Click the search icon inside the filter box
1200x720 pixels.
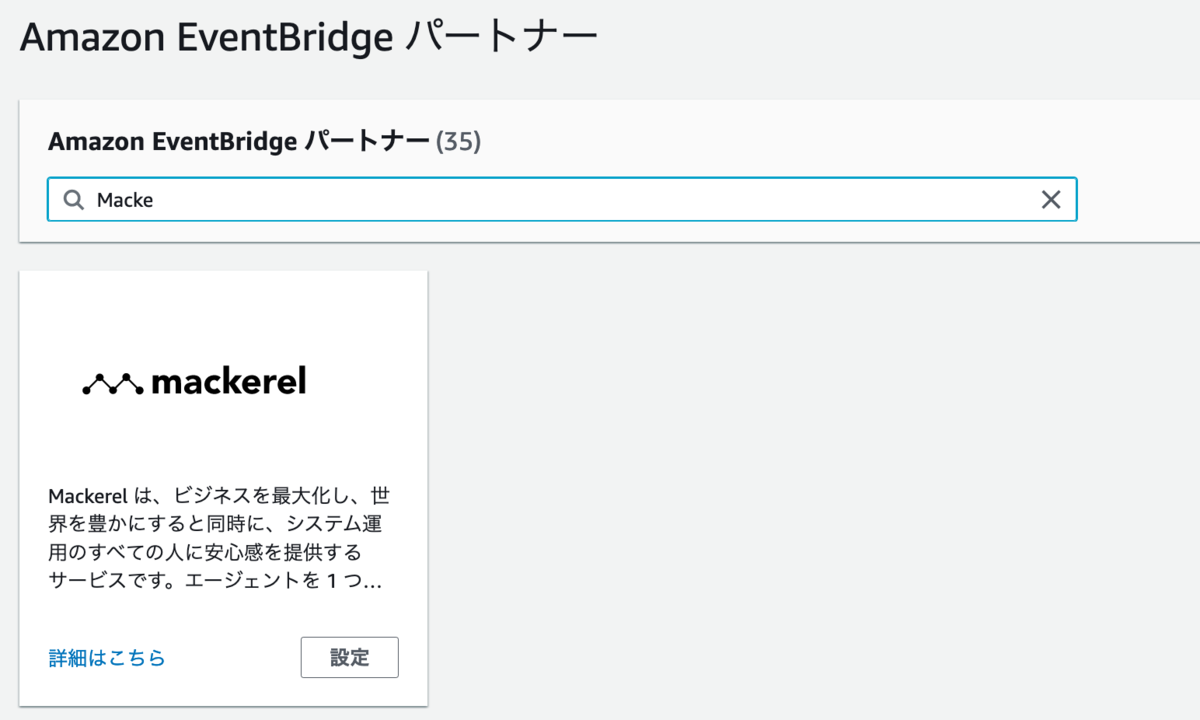(73, 199)
